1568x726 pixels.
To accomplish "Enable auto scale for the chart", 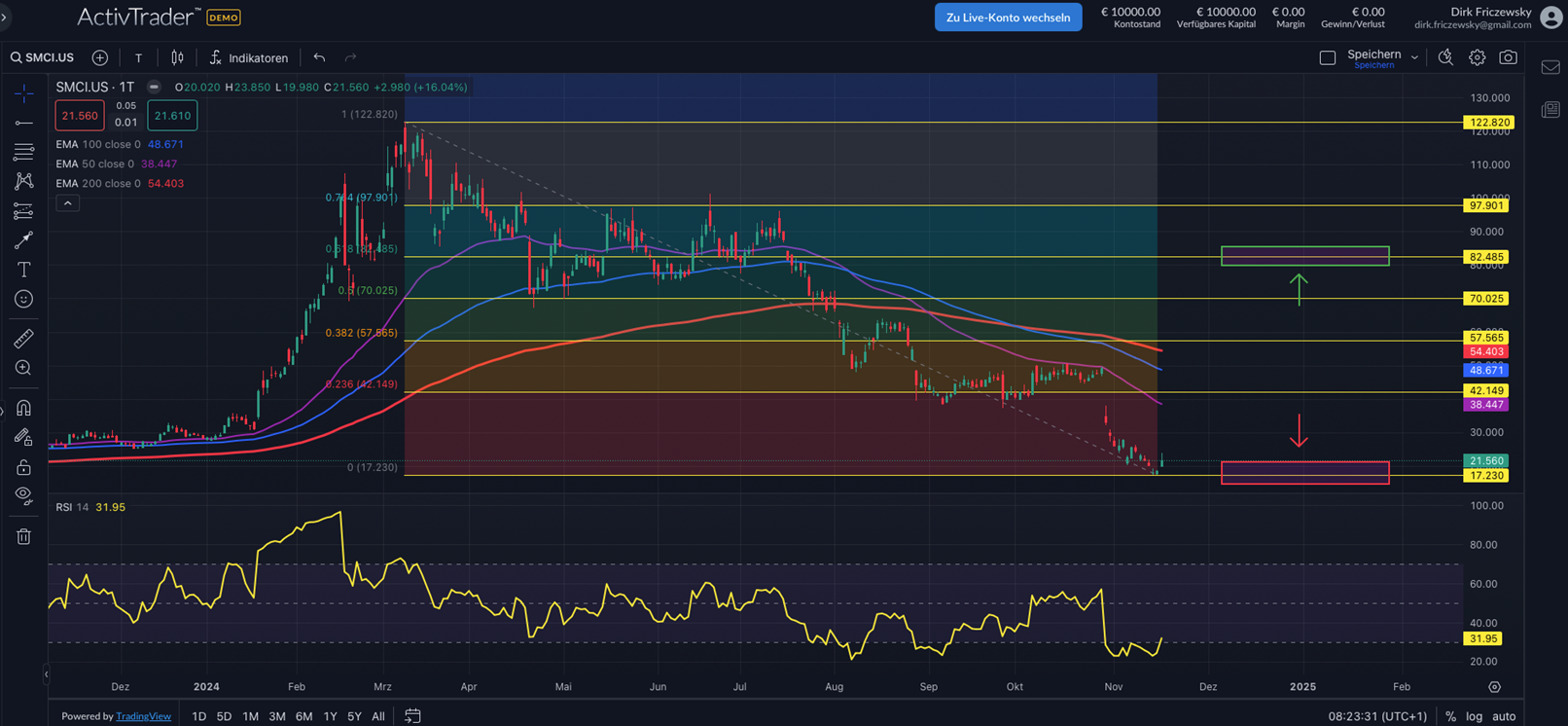I will click(1504, 716).
